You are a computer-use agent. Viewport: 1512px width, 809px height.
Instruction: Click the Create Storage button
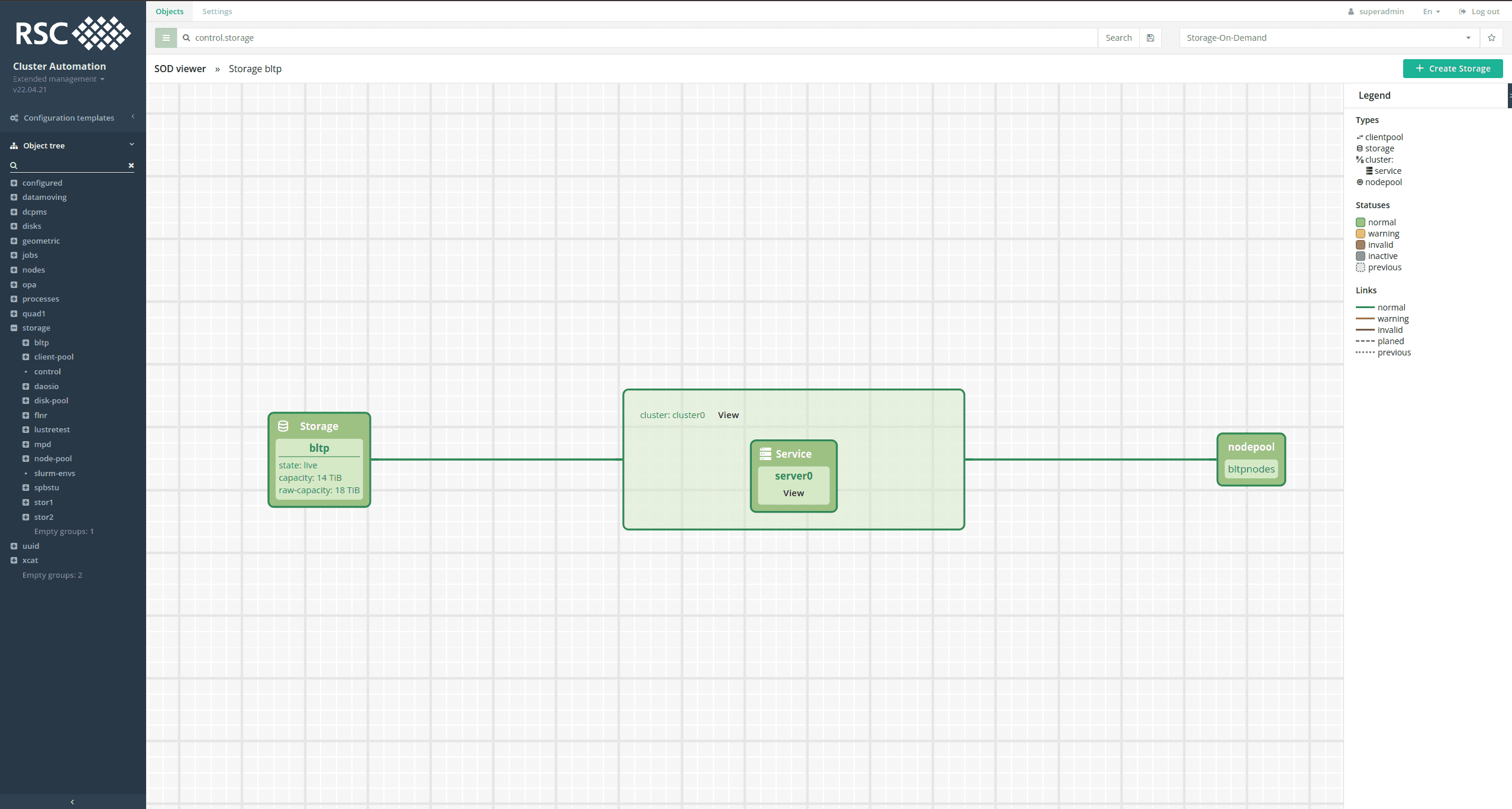click(1452, 69)
